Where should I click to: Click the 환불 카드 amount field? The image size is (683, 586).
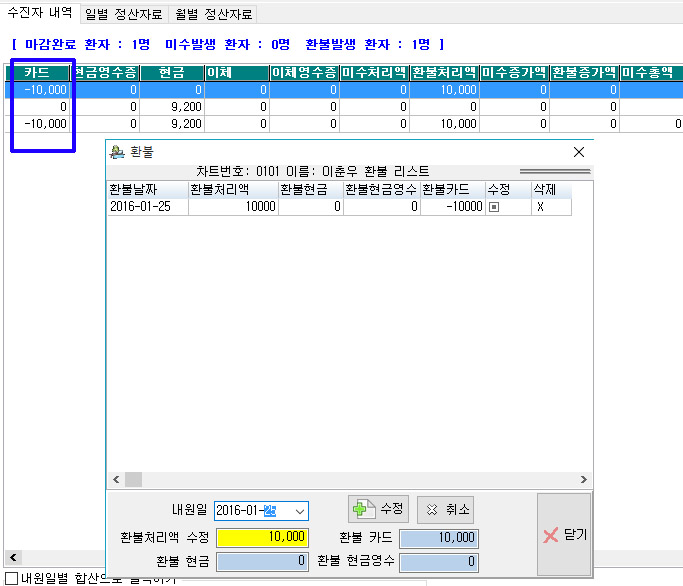click(438, 538)
